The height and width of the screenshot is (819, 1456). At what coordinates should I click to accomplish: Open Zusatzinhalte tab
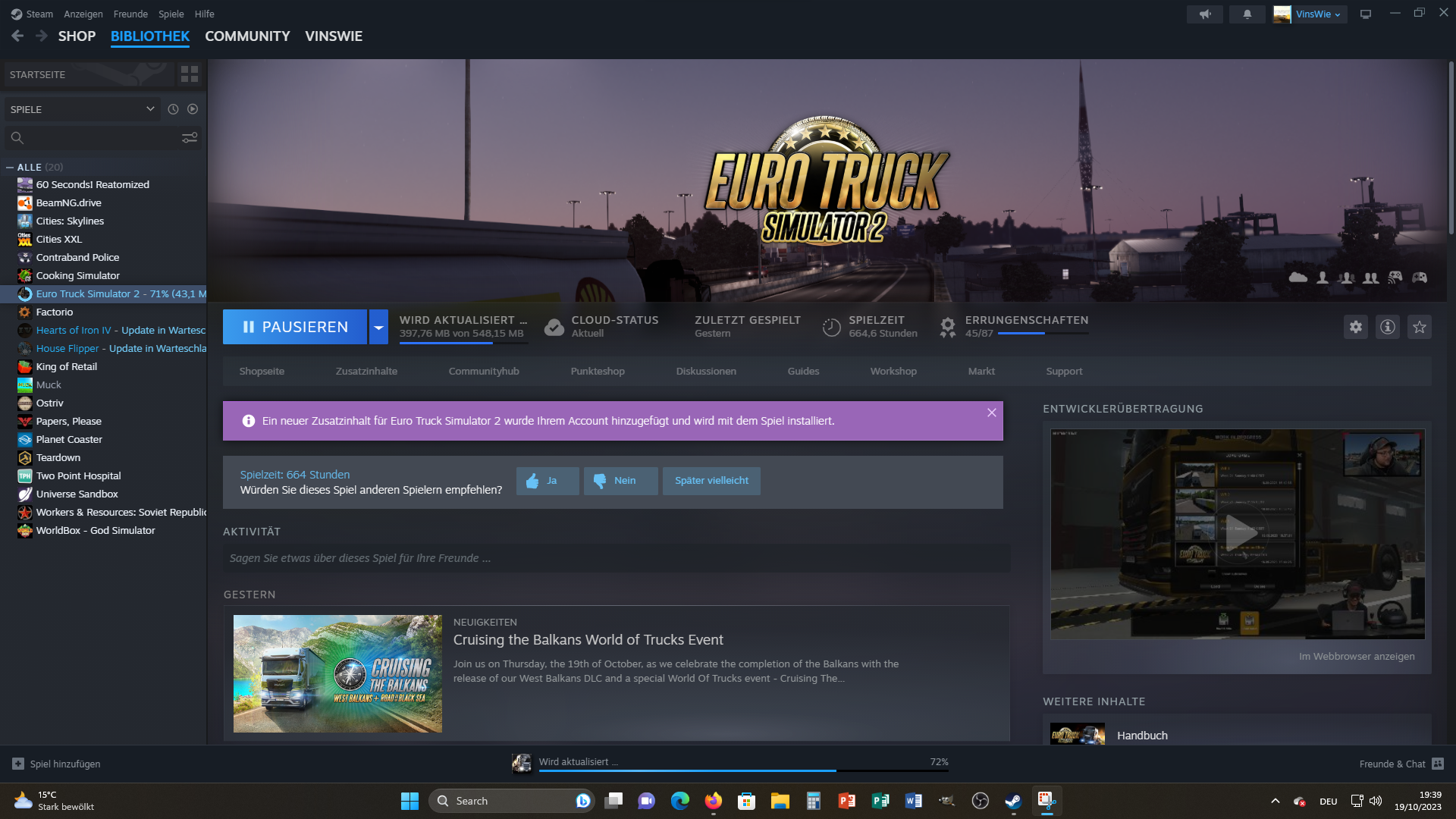tap(366, 371)
